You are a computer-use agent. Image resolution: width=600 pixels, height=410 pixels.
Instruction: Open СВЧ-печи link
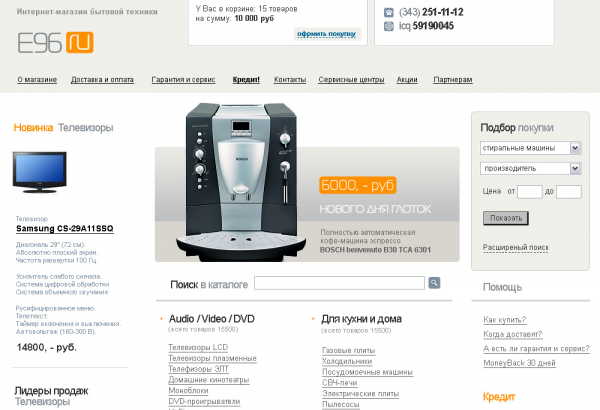[340, 382]
